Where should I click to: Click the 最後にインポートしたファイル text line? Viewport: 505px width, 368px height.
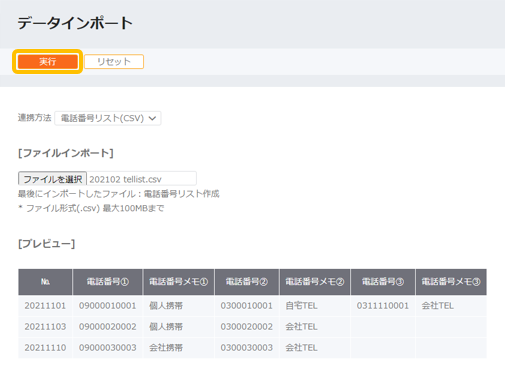pyautogui.click(x=118, y=194)
